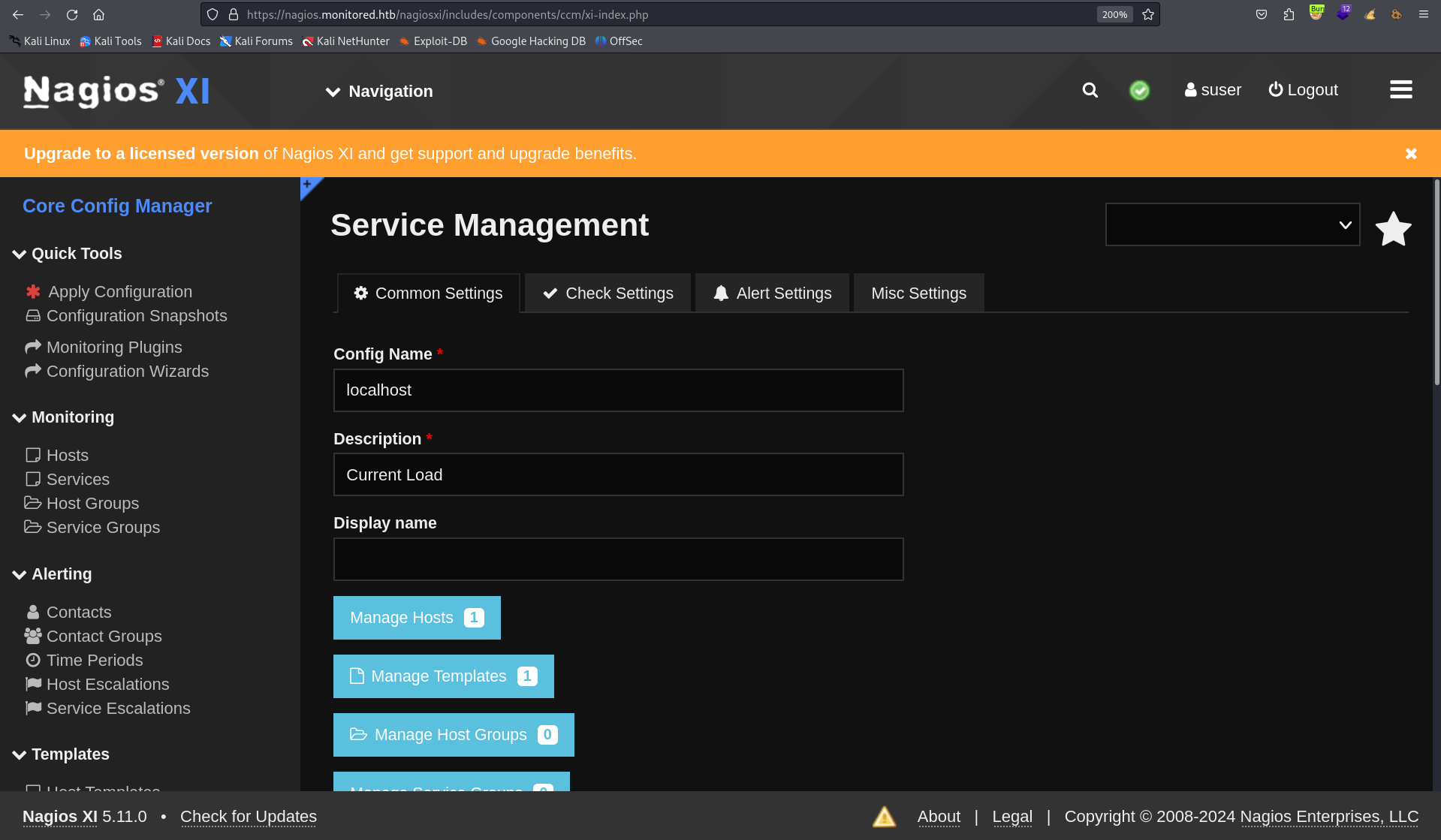Viewport: 1441px width, 840px height.
Task: Go to browser home page
Action: pos(98,14)
